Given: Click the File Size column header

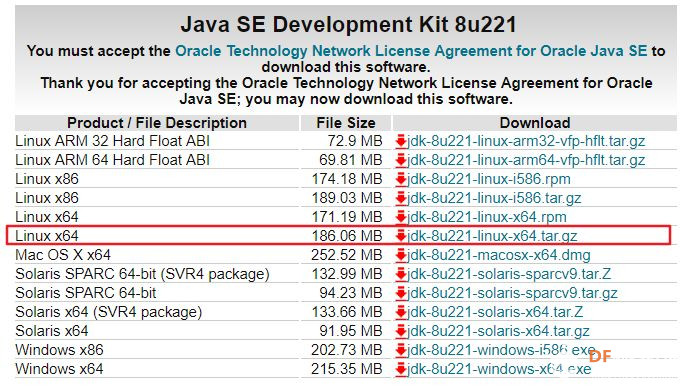Looking at the screenshot, I should click(346, 123).
